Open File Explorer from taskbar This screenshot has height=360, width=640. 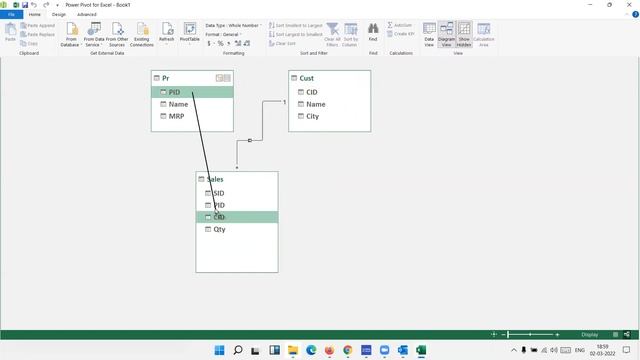tap(293, 350)
